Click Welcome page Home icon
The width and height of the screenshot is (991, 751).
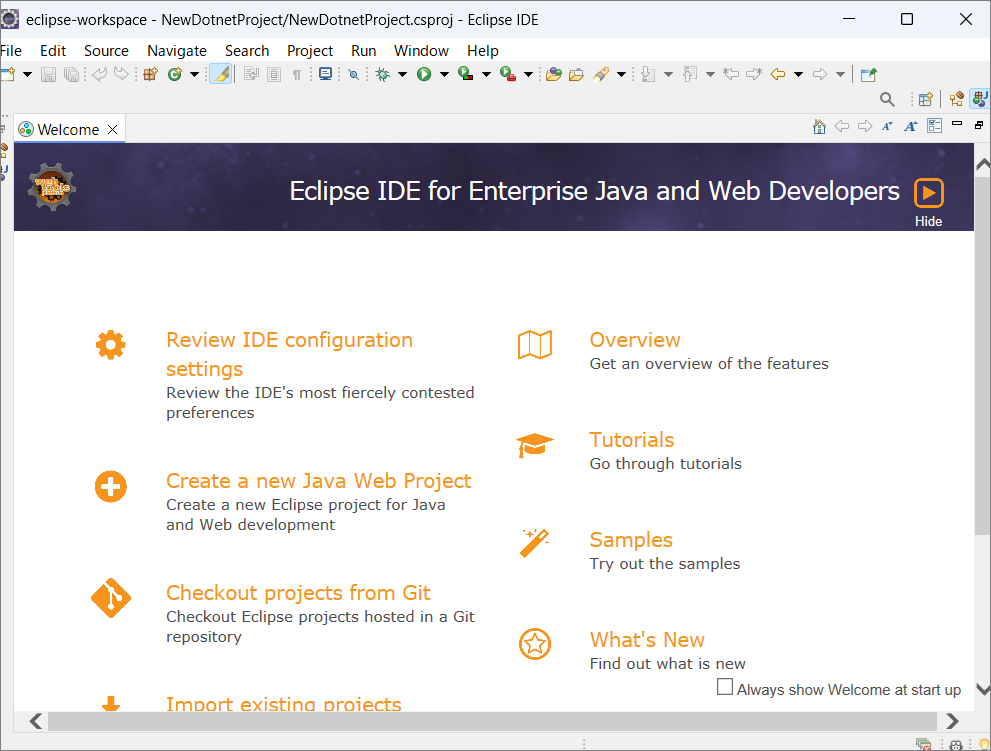coord(819,126)
